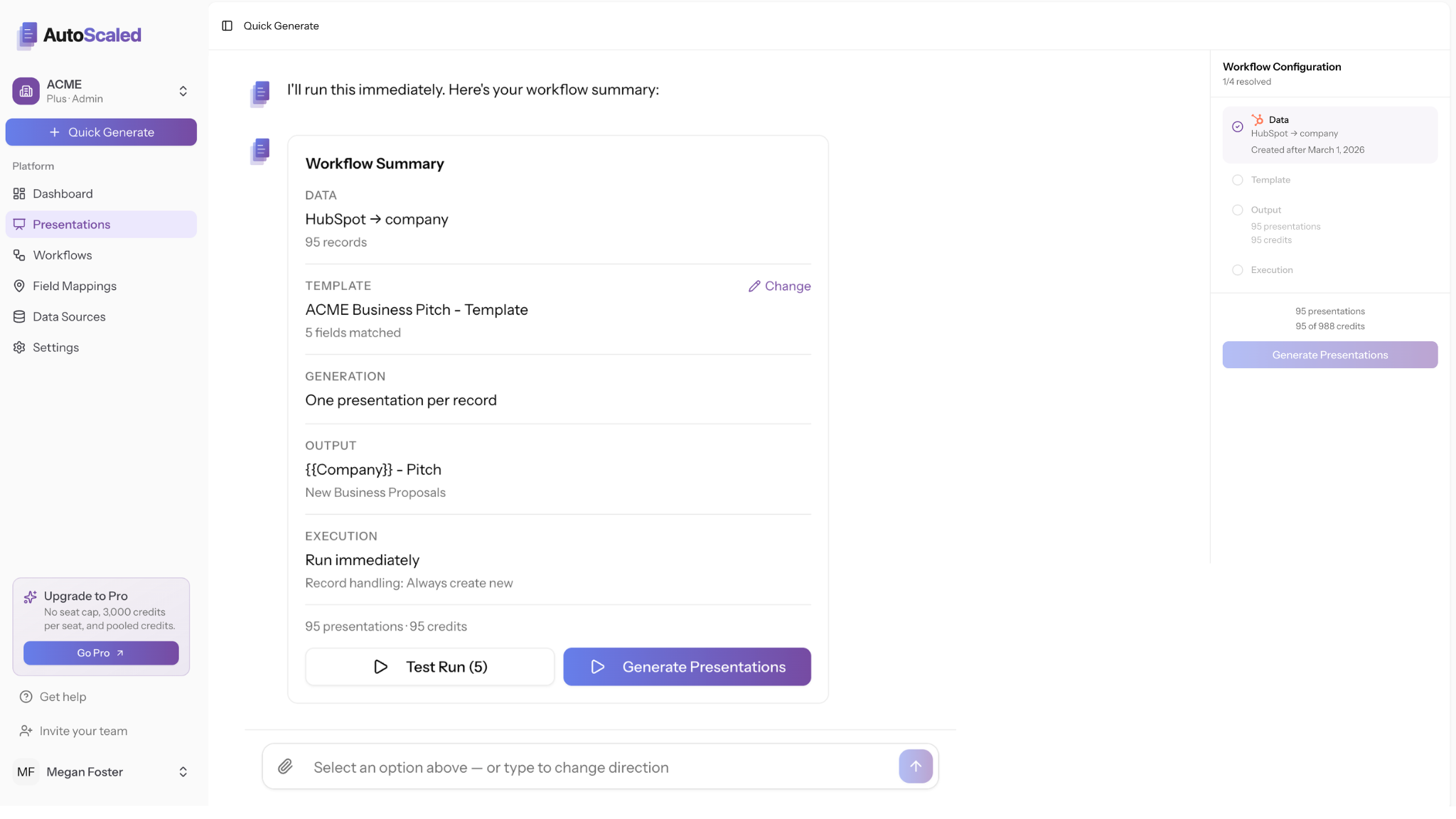Change the selected template

pos(779,286)
